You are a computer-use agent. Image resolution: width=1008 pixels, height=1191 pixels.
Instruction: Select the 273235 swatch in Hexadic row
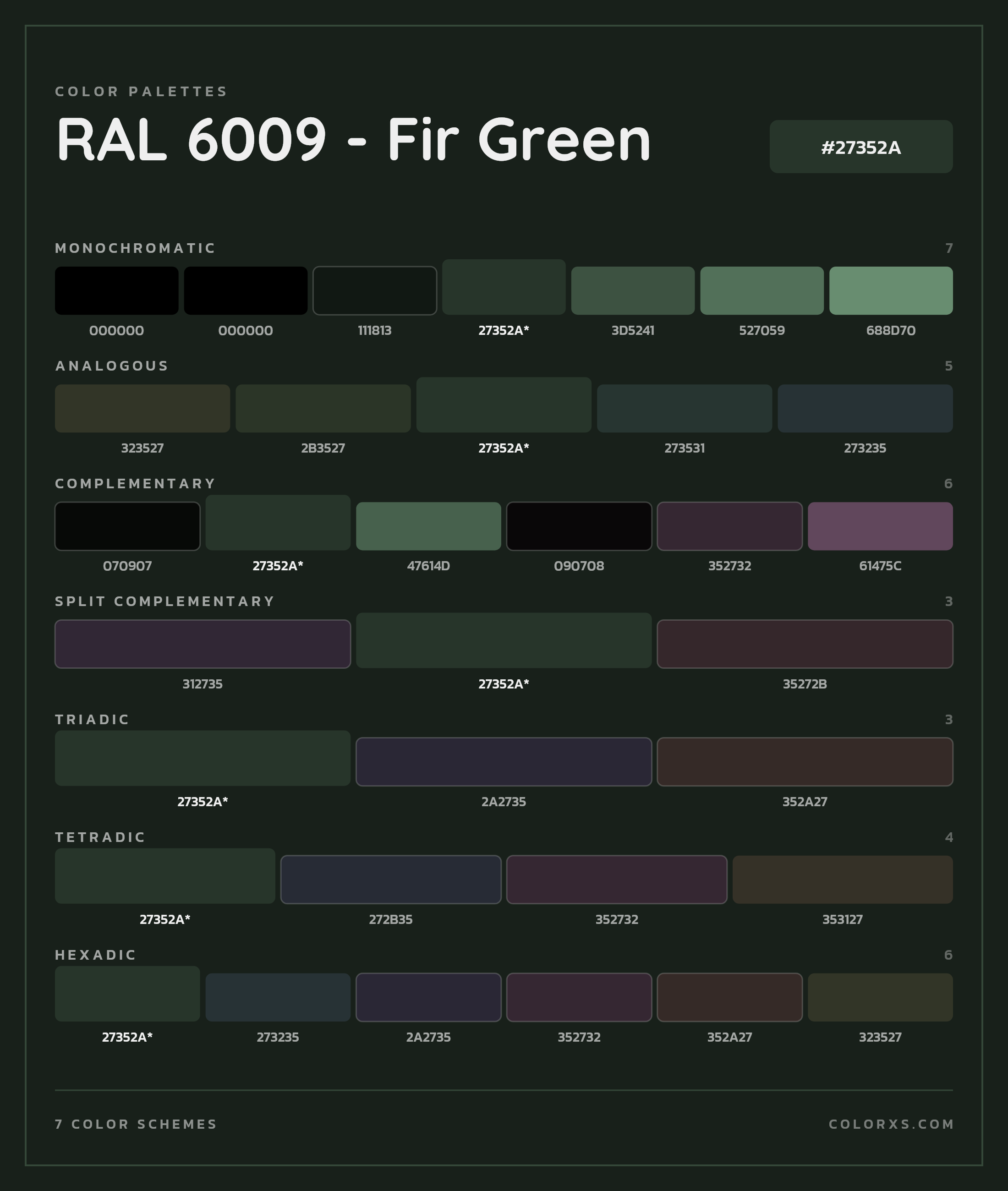278,997
